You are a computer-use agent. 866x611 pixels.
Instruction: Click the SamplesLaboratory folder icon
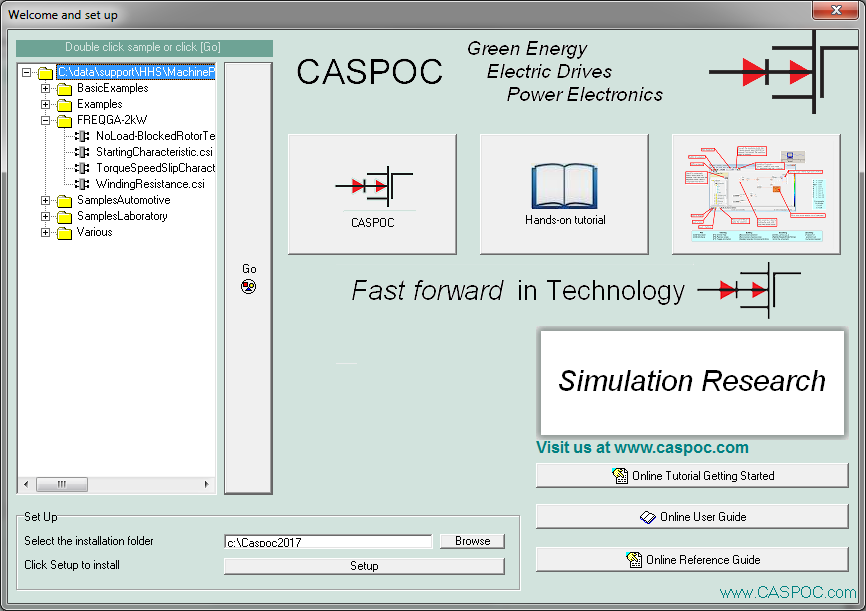[65, 217]
